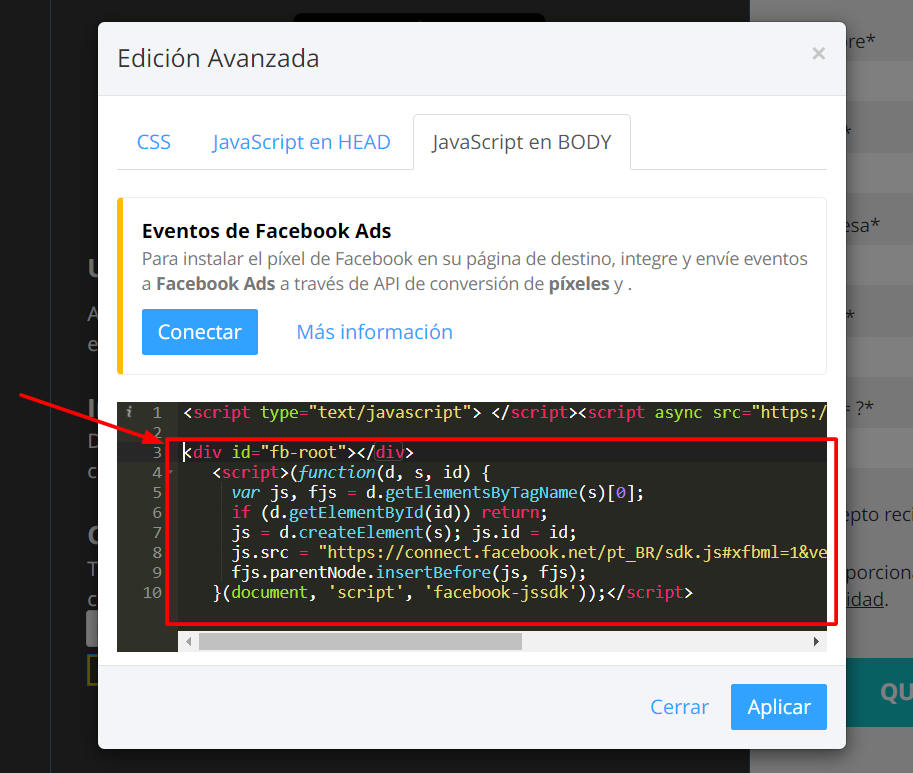Select the JavaScript en BODY tab

[521, 142]
